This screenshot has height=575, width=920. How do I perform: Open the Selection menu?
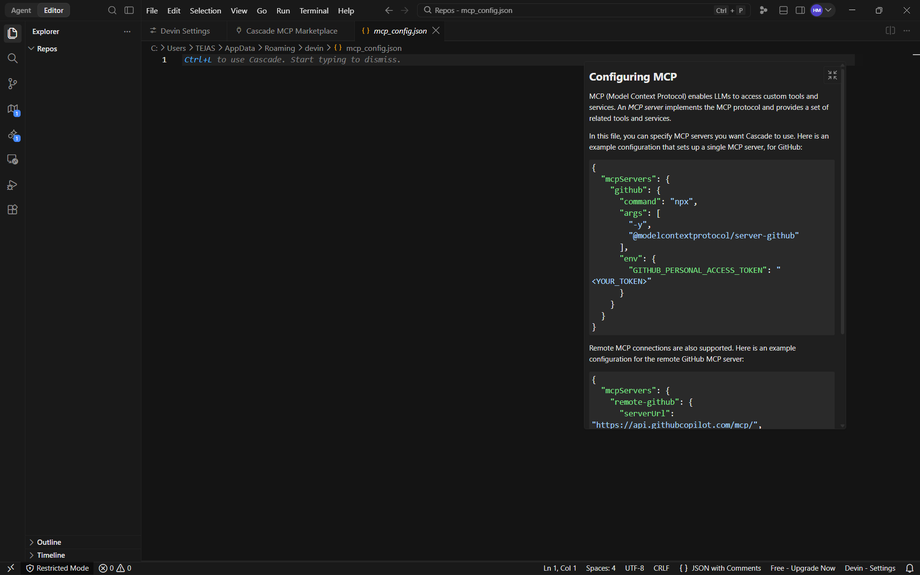[205, 11]
